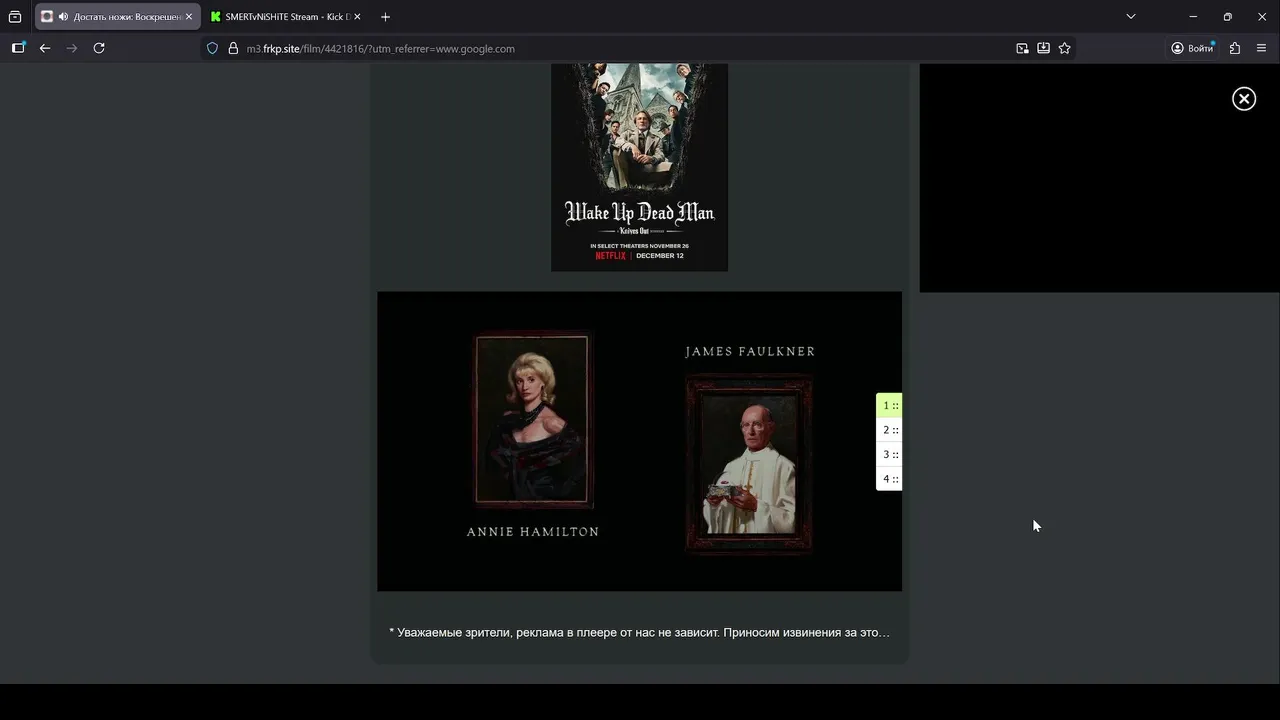This screenshot has width=1280, height=720.
Task: Toggle the browser sidebar button
Action: [x=18, y=48]
